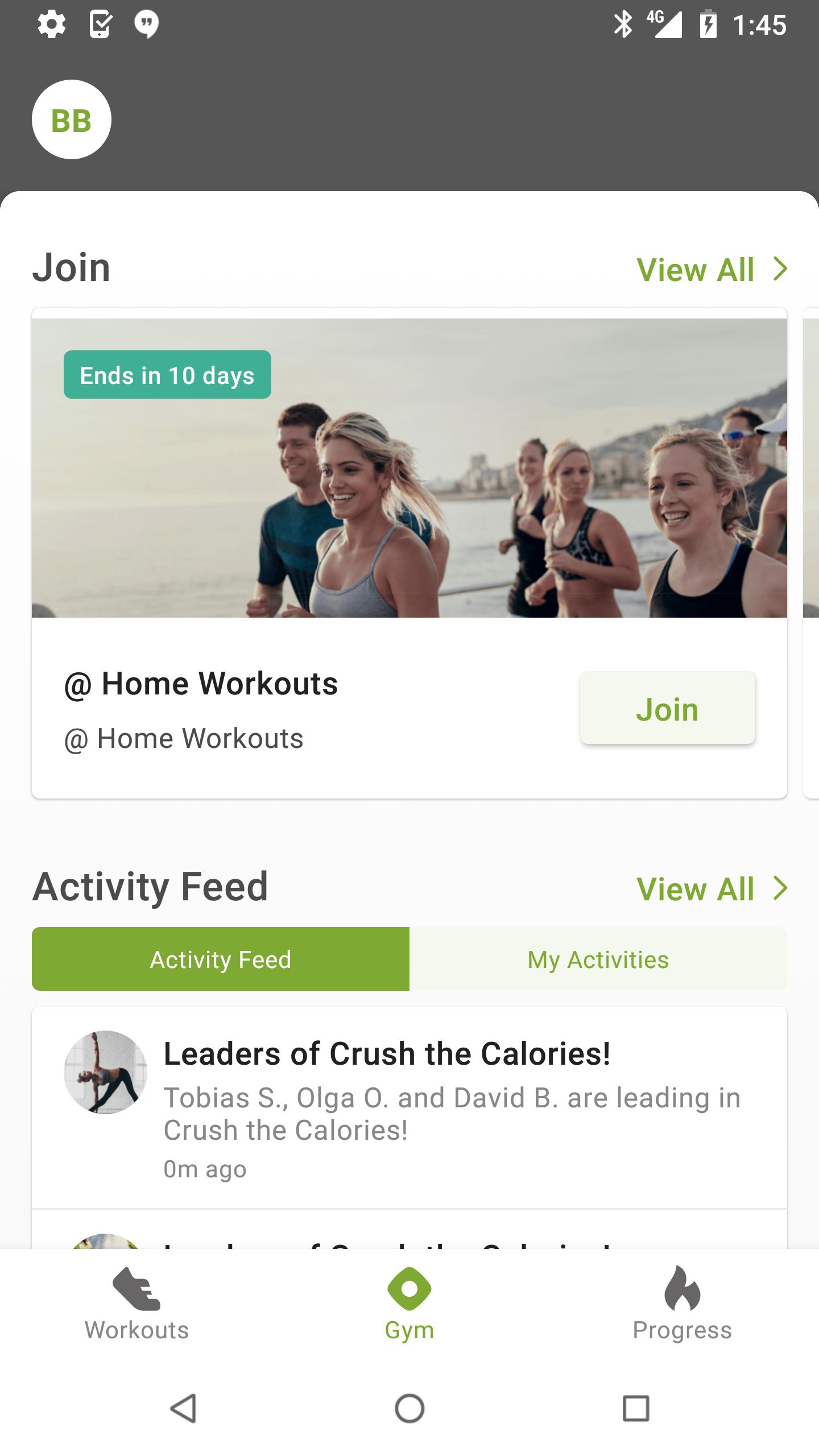Viewport: 819px width, 1456px height.
Task: Tap the Workouts shoe icon
Action: [136, 1289]
